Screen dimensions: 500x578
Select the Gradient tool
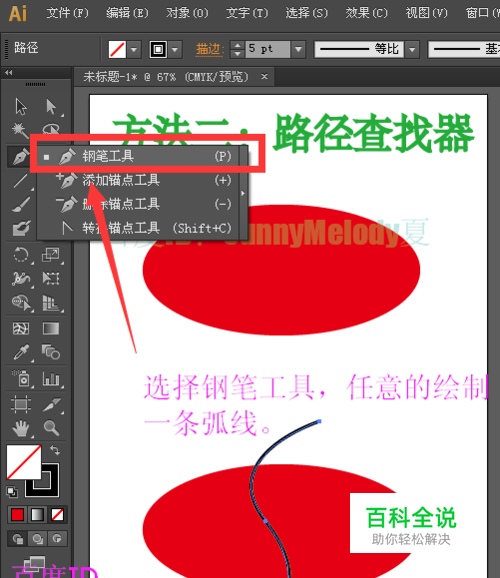coord(51,328)
